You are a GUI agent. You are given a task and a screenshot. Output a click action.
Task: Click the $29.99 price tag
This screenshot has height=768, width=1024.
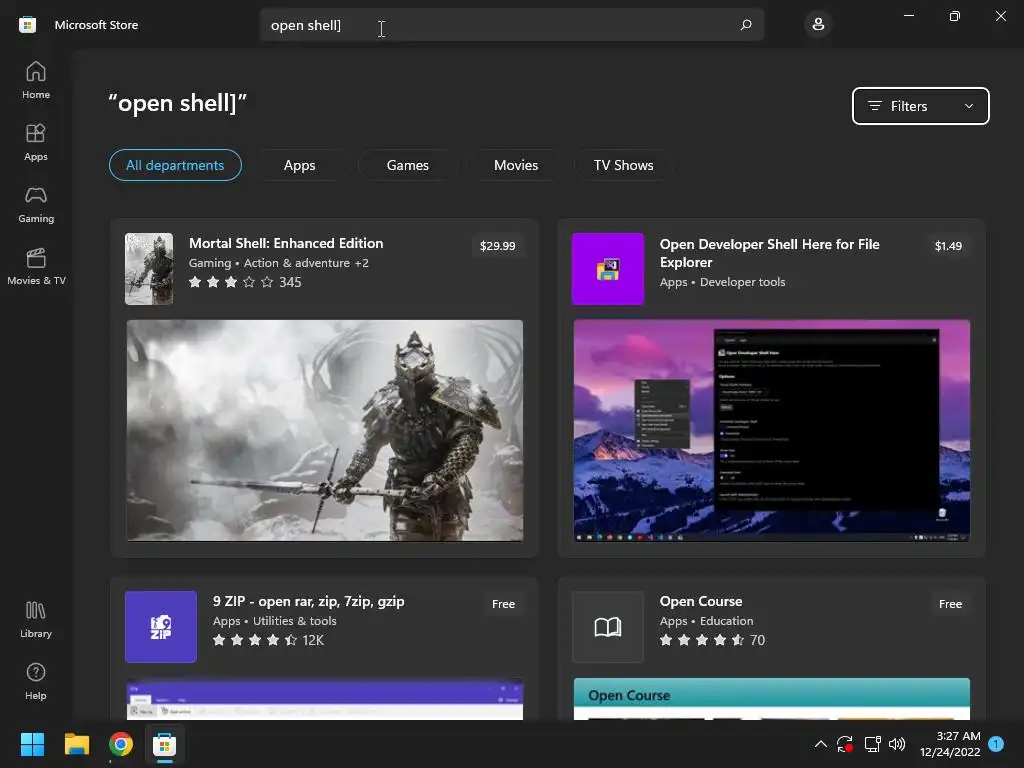pos(498,246)
